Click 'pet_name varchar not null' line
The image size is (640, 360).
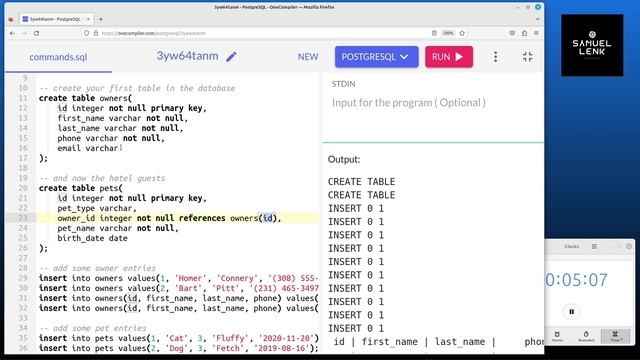pyautogui.click(x=118, y=228)
